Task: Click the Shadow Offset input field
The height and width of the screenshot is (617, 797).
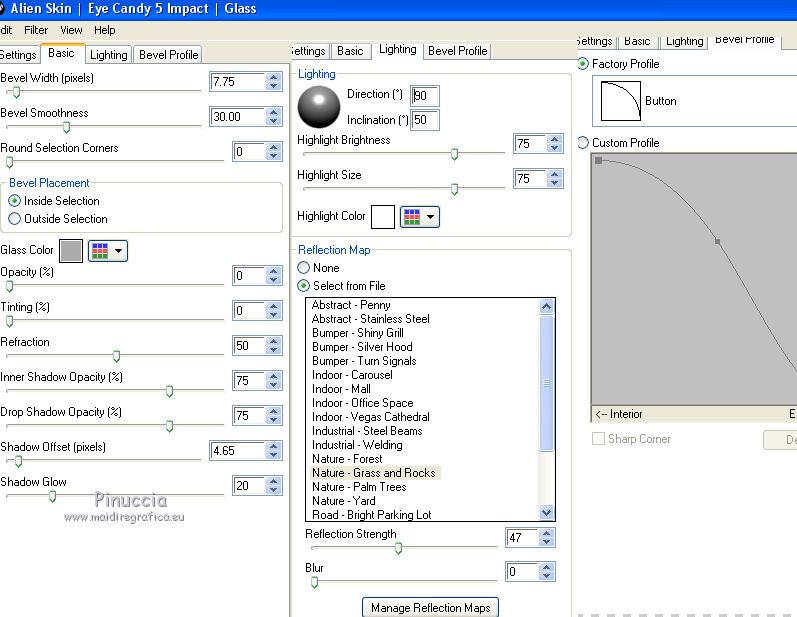Action: 236,451
